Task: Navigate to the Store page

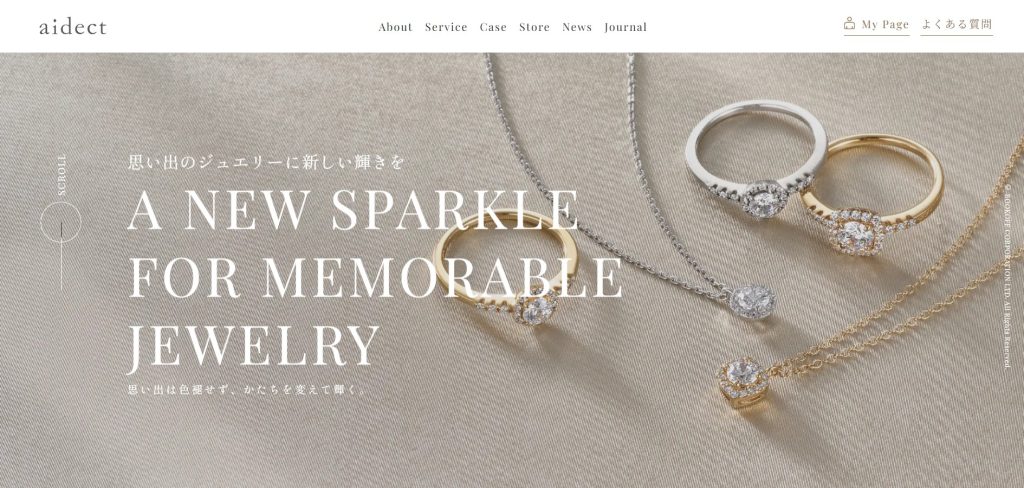Action: click(x=534, y=27)
